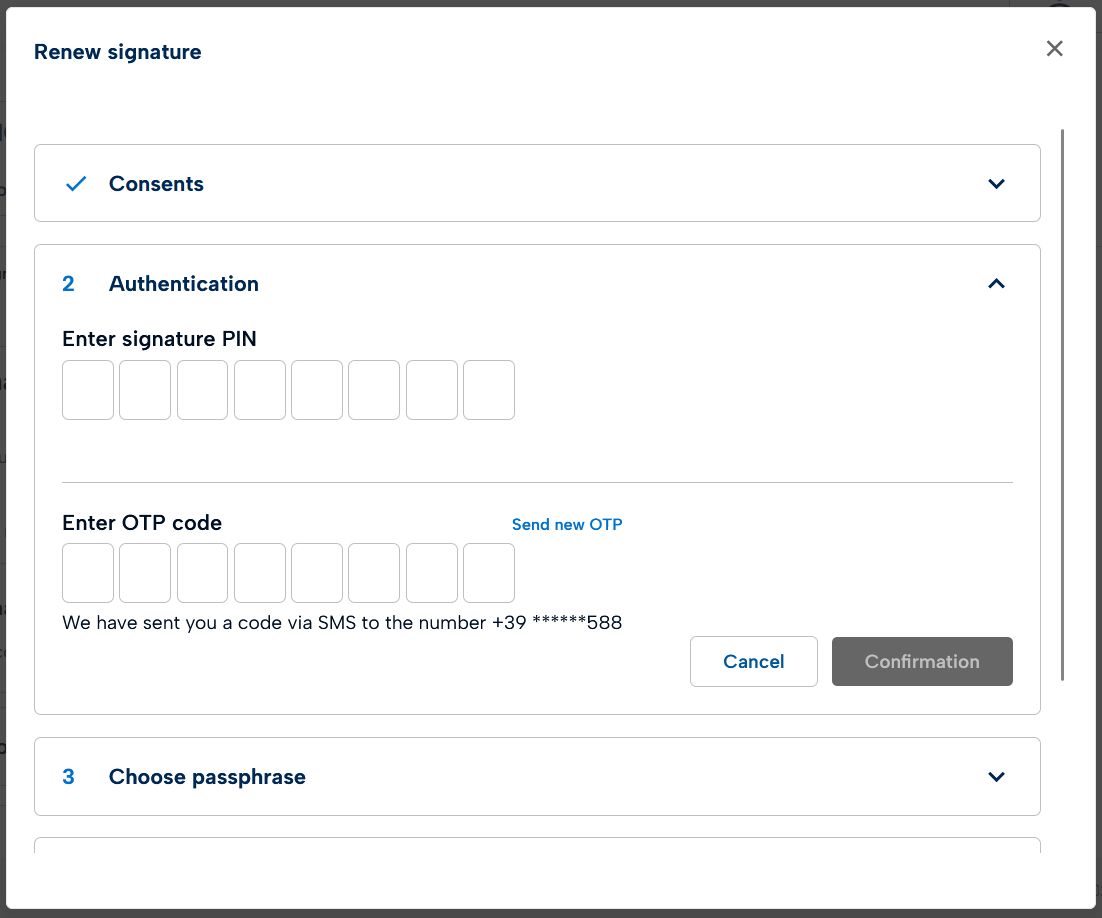This screenshot has width=1102, height=918.
Task: Click the Send new OTP link
Action: 567,524
